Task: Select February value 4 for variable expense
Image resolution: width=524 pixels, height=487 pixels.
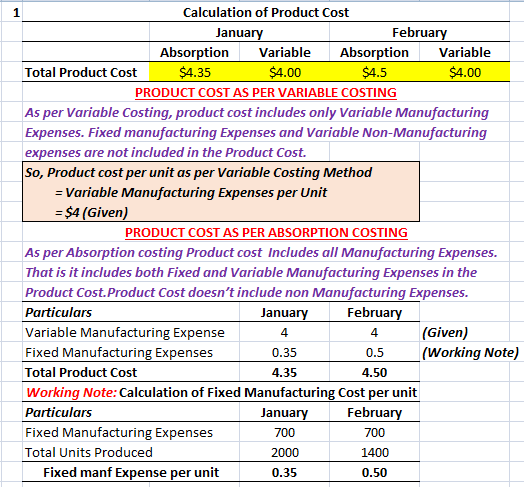Action: tap(374, 333)
